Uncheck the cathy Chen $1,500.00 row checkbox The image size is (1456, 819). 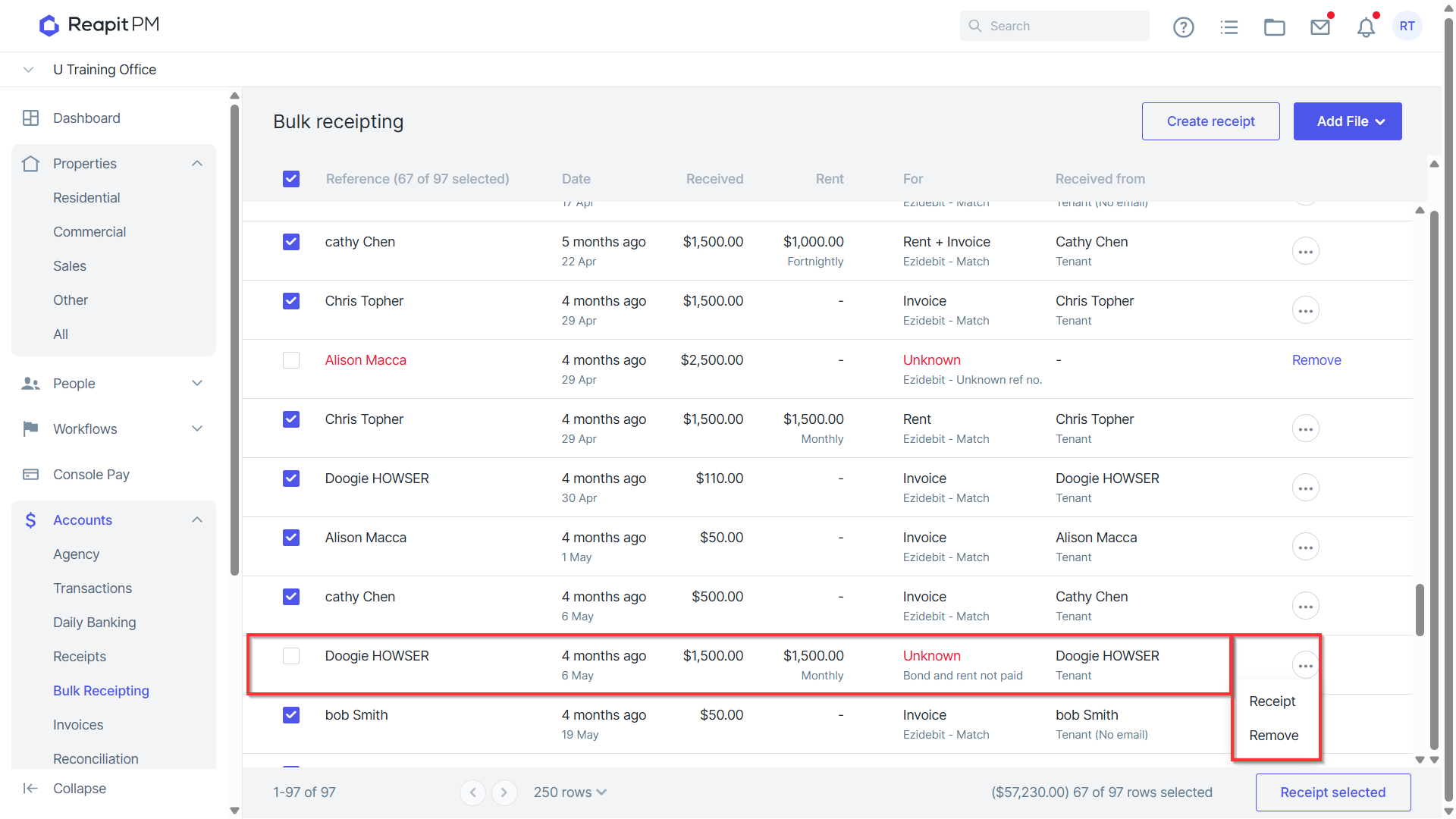[x=291, y=242]
